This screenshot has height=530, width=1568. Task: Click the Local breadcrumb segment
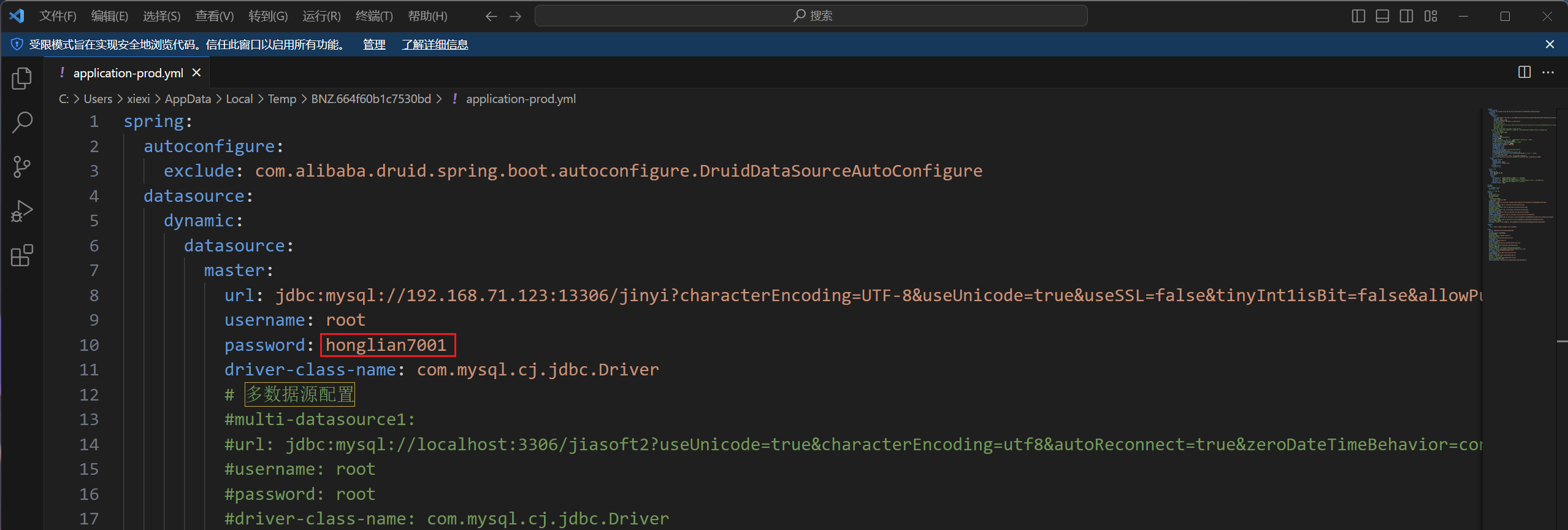tap(239, 99)
